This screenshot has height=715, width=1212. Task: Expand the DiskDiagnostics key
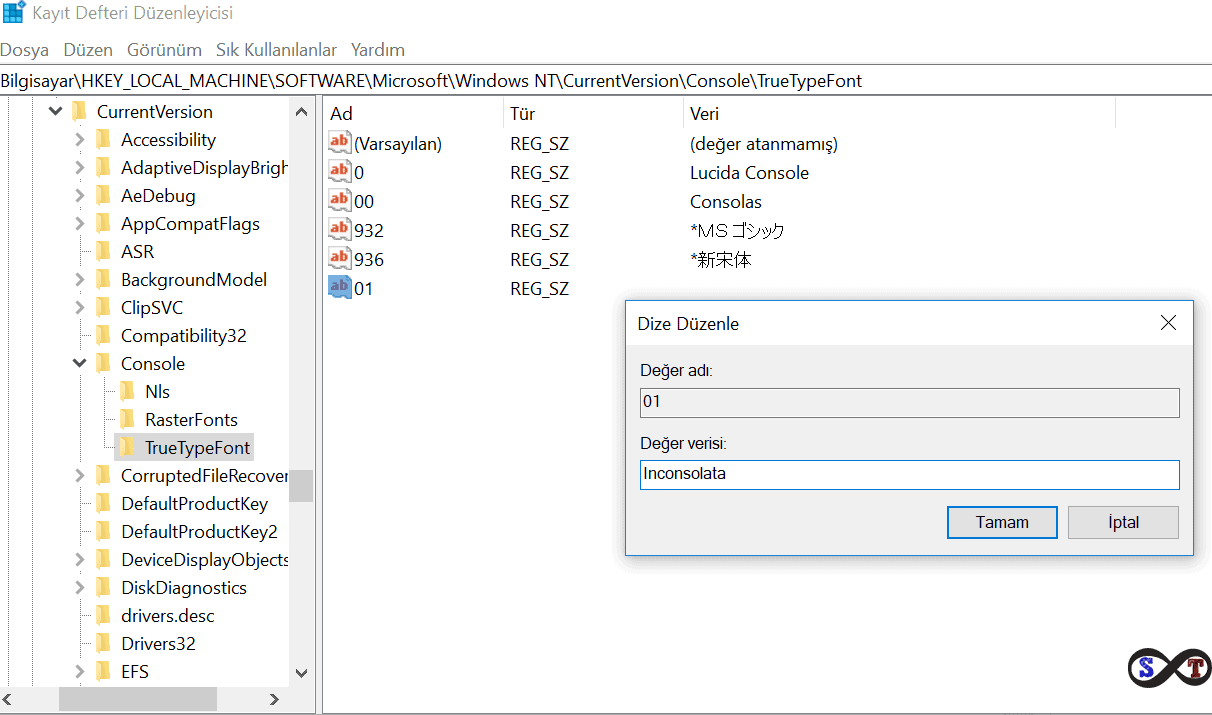(x=80, y=588)
